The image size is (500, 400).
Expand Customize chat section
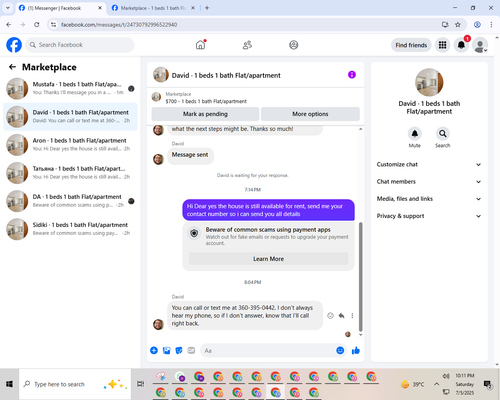(429, 164)
